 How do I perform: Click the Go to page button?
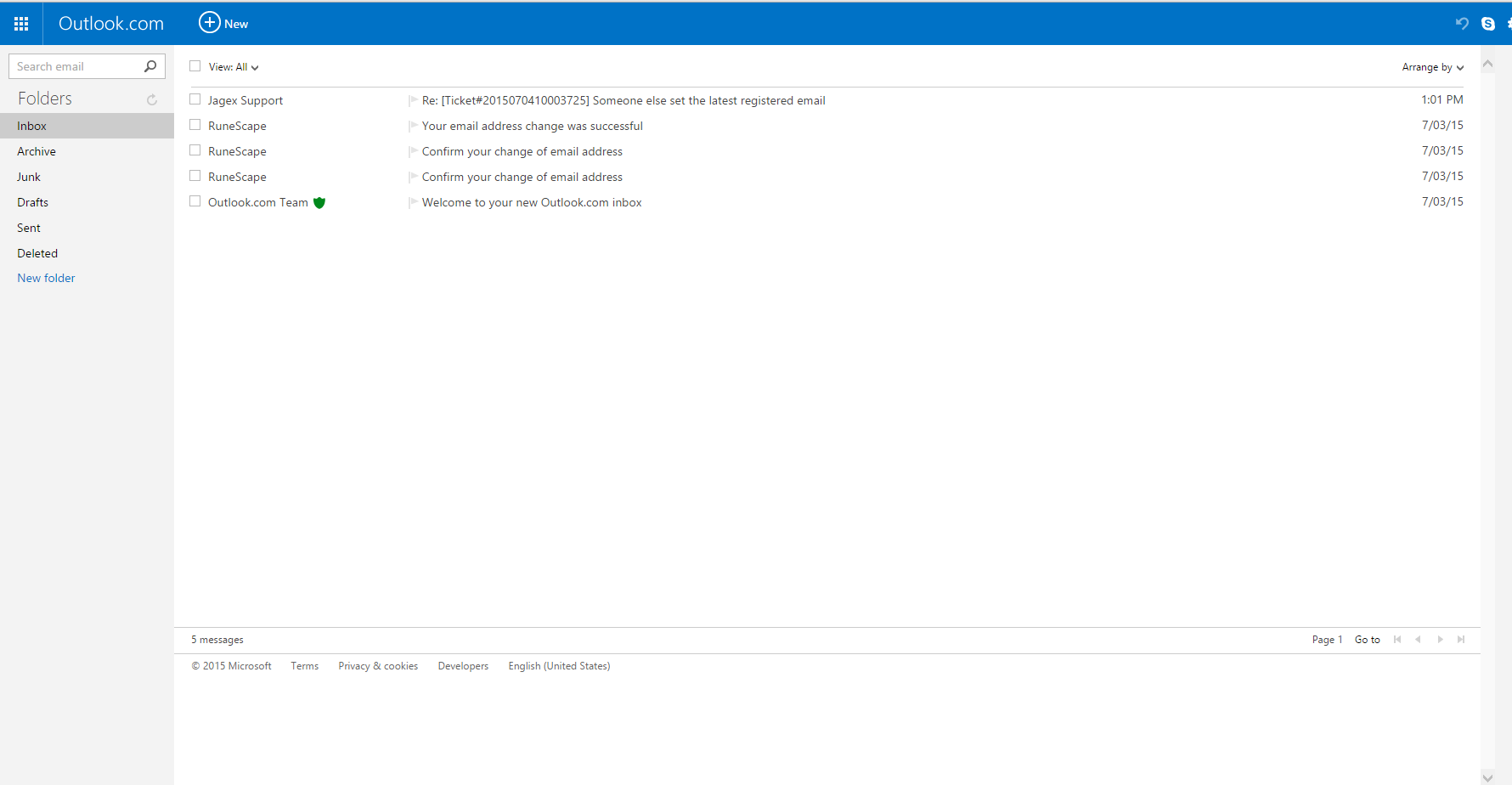(x=1368, y=640)
